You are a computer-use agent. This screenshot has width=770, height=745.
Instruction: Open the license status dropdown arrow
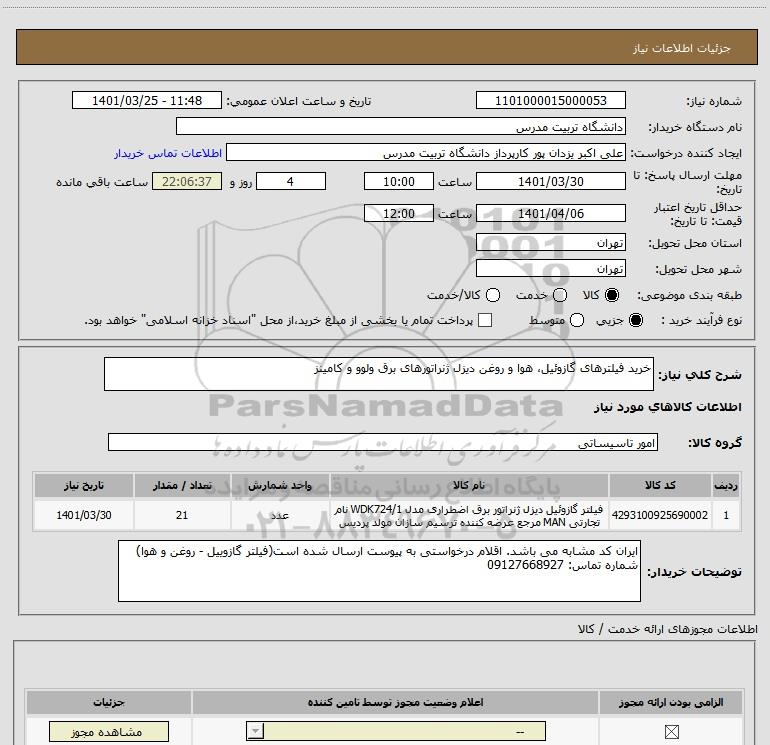(x=255, y=731)
